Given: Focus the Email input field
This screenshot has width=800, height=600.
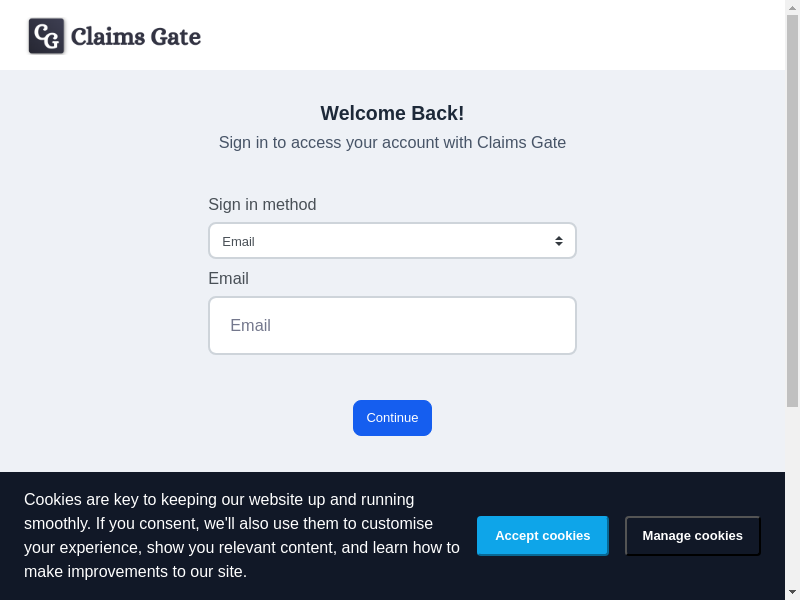Looking at the screenshot, I should point(392,325).
